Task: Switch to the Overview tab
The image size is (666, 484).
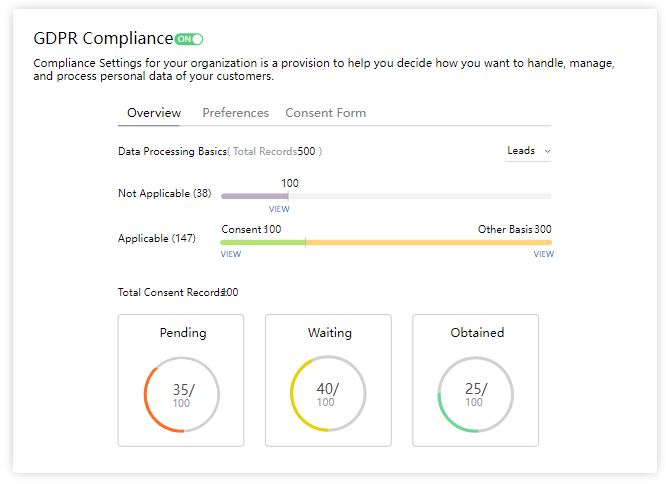Action: 154,113
